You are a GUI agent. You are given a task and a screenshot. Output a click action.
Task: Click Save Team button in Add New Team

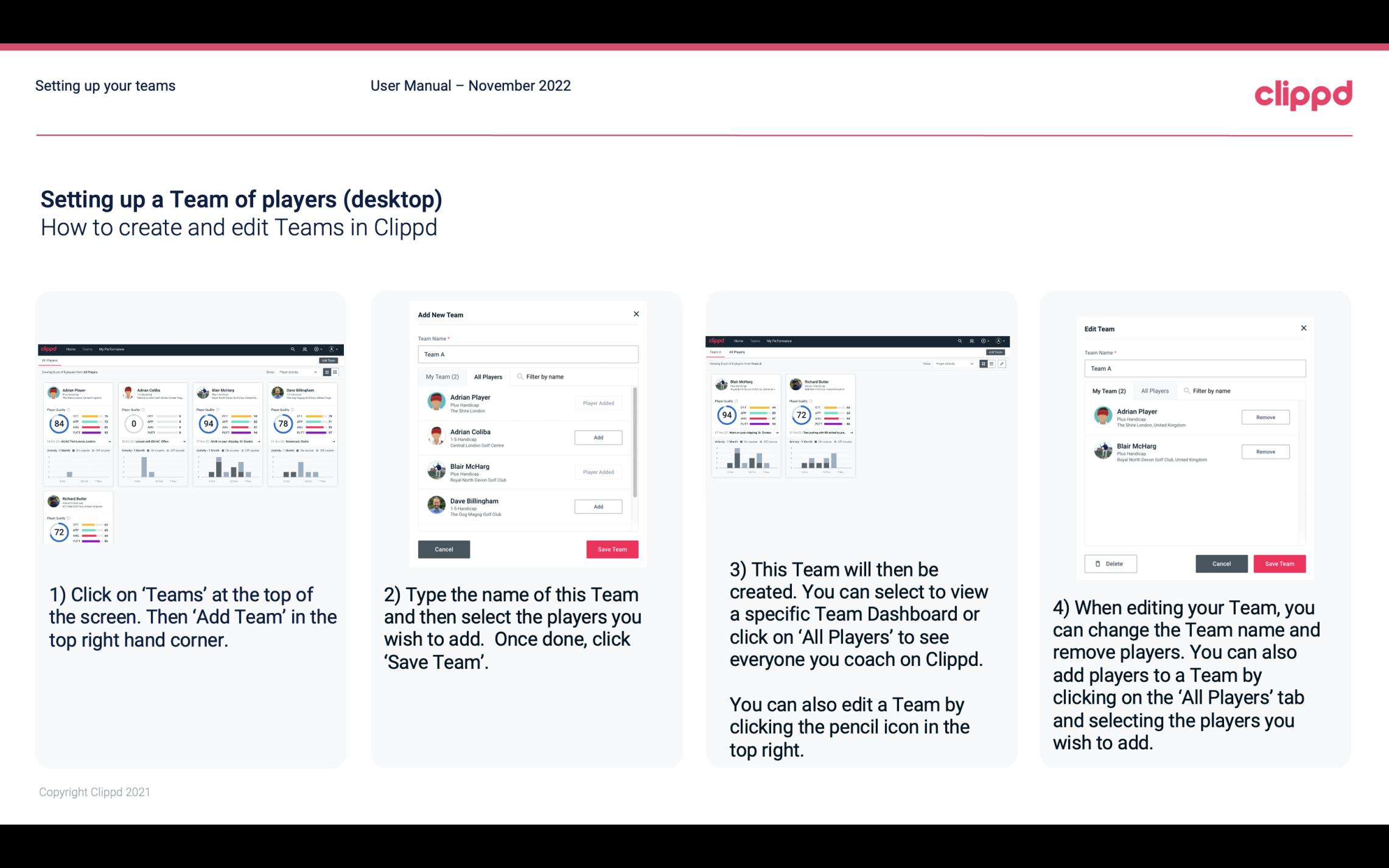(612, 548)
